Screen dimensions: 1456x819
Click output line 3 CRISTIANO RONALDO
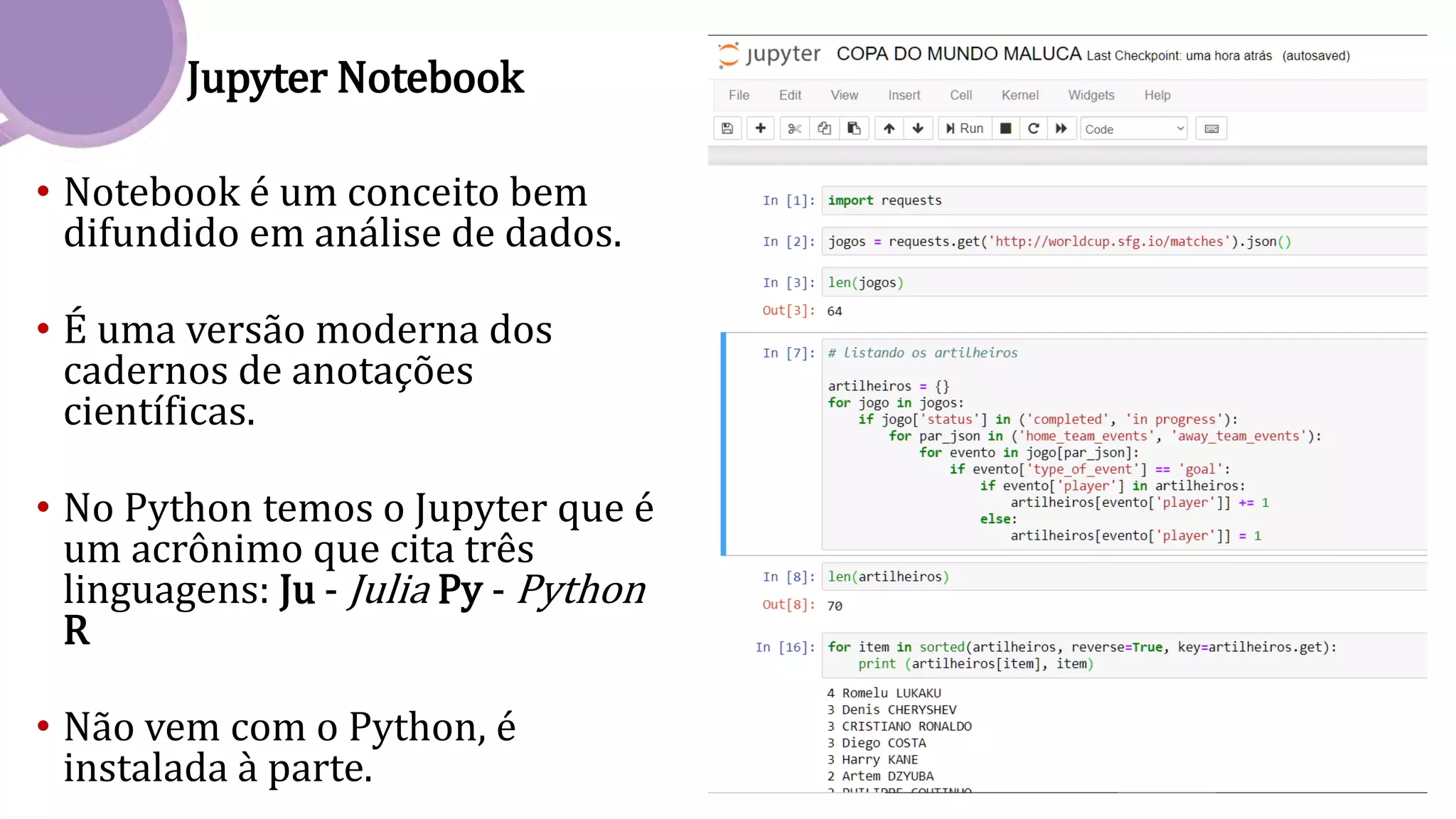(899, 727)
